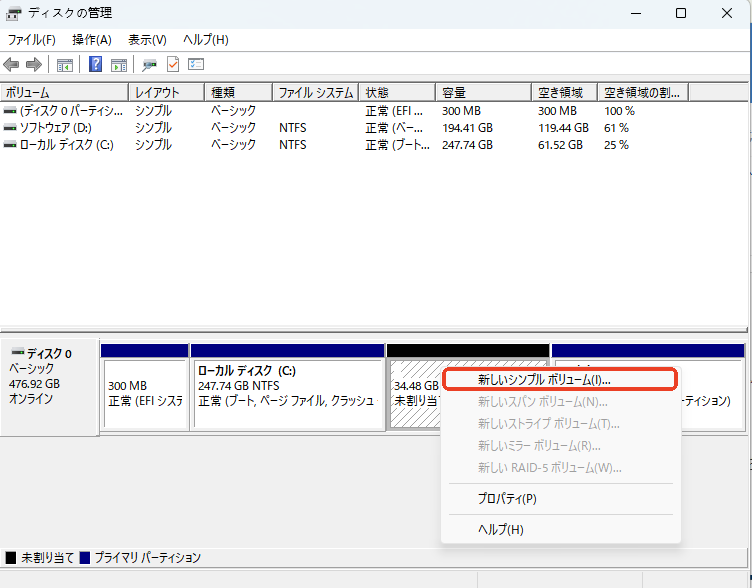Sort by the 状態 column header
This screenshot has height=588, width=752.
397,93
